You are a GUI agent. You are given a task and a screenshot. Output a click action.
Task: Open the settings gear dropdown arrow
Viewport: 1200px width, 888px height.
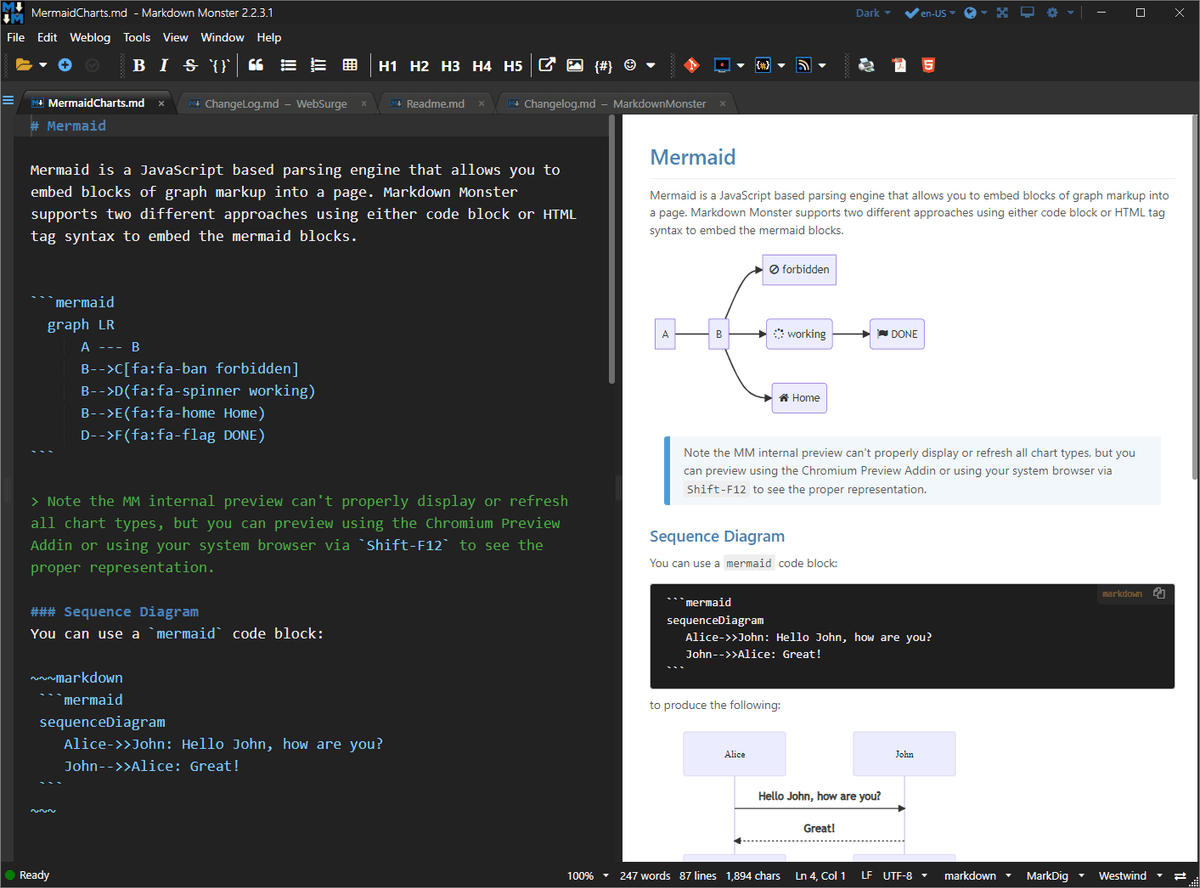(1071, 13)
